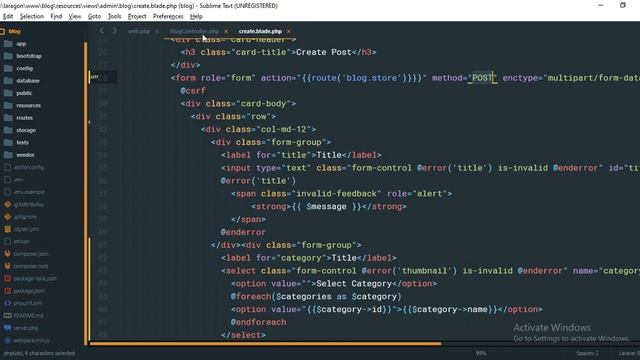The image size is (640, 360).
Task: Click the app folder icon
Action: click(x=8, y=44)
